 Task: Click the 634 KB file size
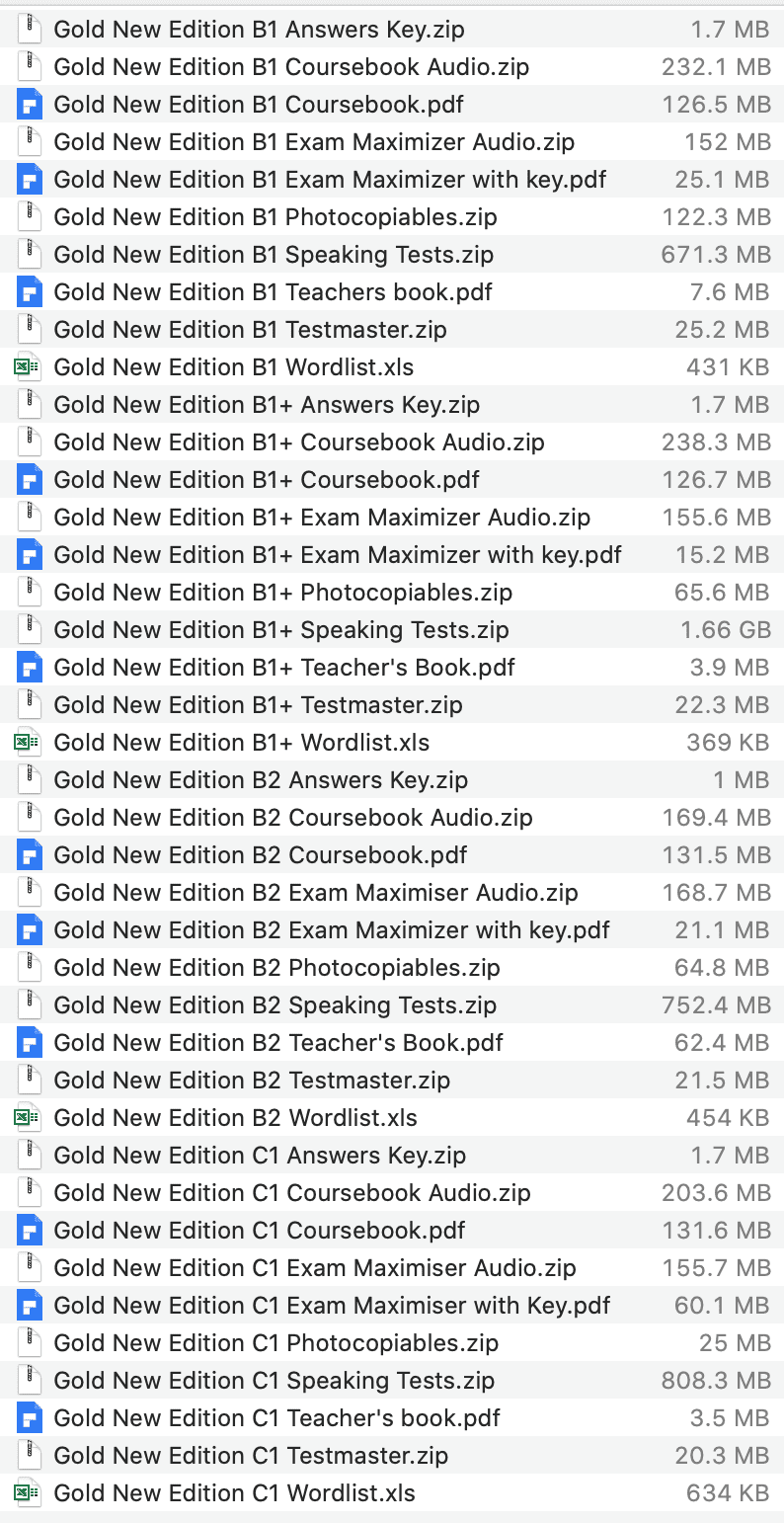pyautogui.click(x=728, y=1493)
